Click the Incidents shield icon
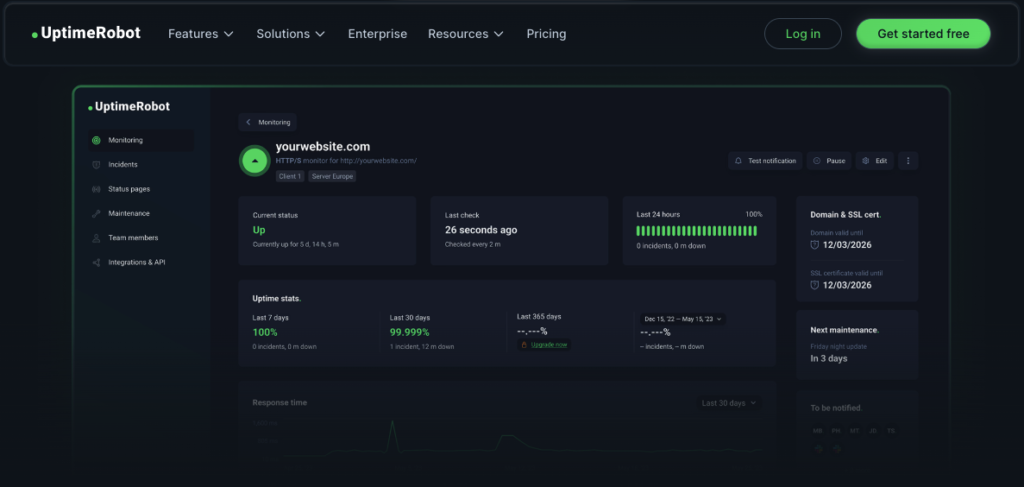 pos(96,165)
